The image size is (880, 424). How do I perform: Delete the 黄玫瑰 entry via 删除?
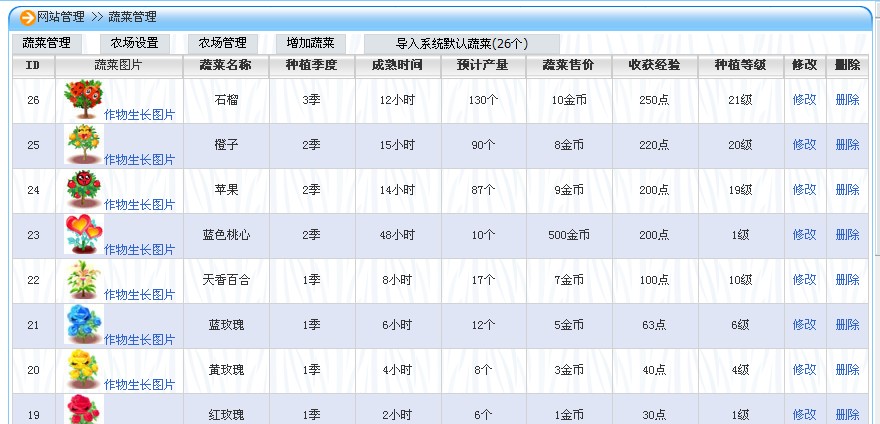(847, 370)
